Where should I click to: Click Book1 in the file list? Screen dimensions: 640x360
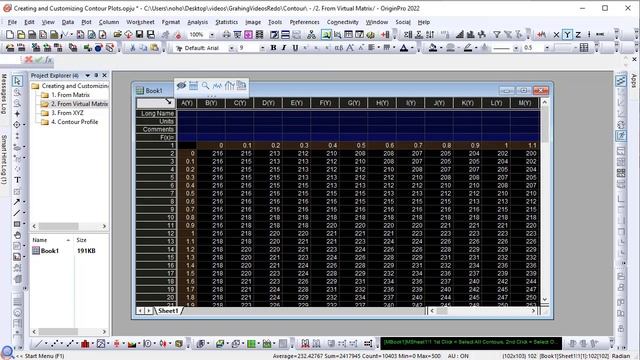50,251
